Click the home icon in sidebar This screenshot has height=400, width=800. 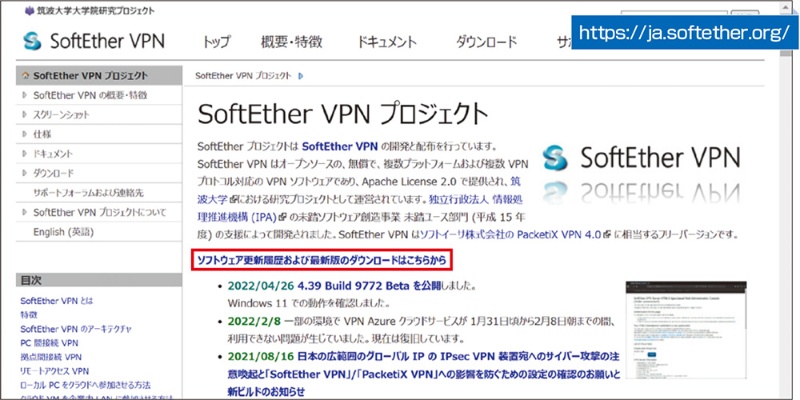point(25,76)
